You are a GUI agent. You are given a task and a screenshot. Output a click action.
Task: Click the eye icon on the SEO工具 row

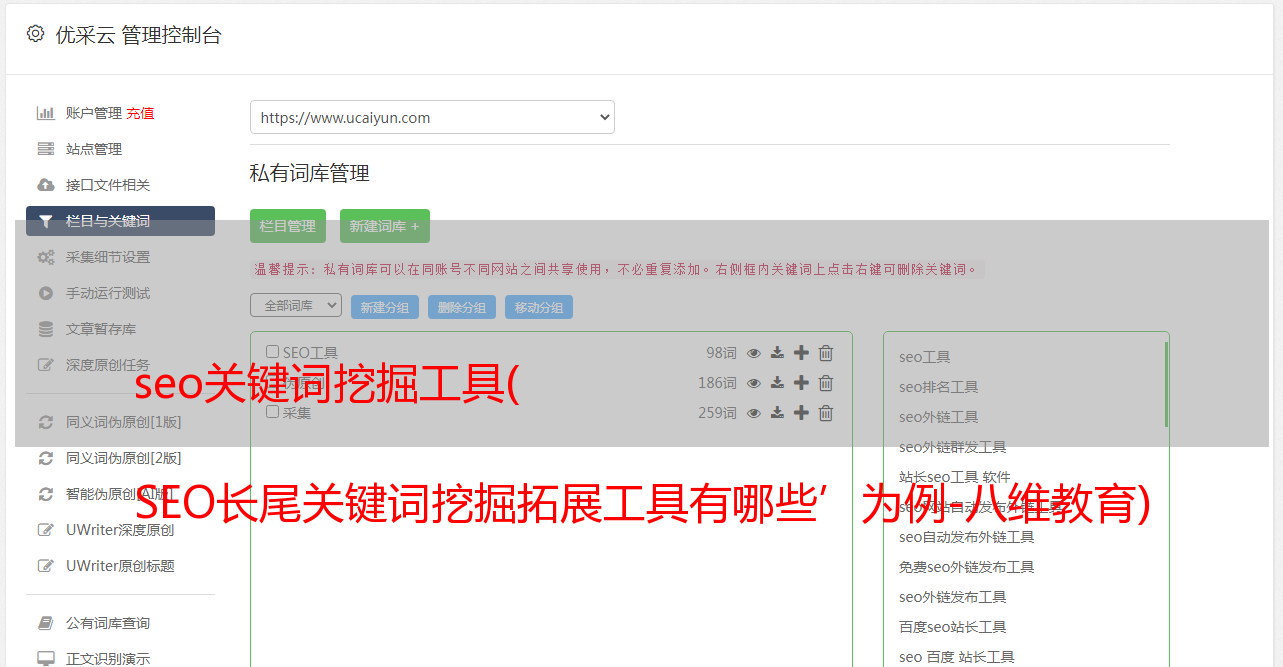754,353
